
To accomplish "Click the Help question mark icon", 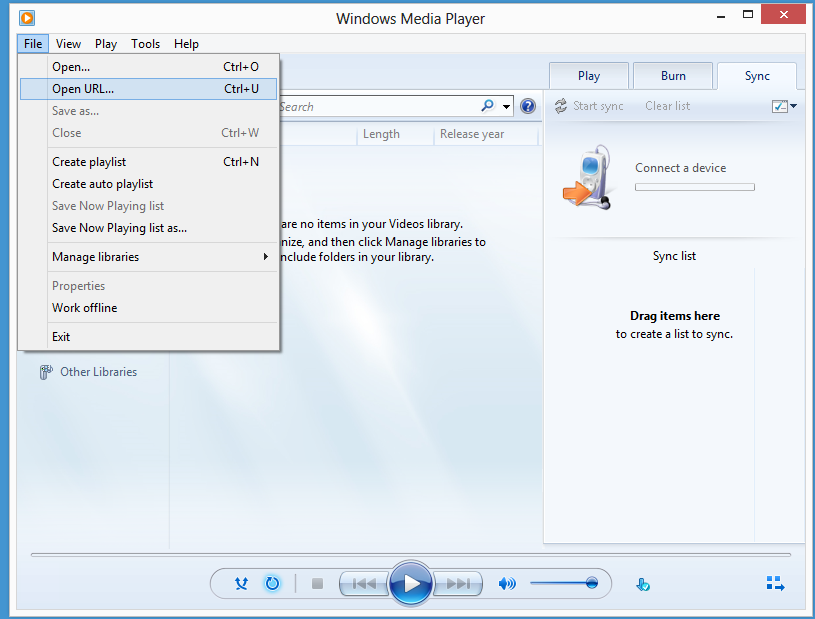I will pos(527,106).
